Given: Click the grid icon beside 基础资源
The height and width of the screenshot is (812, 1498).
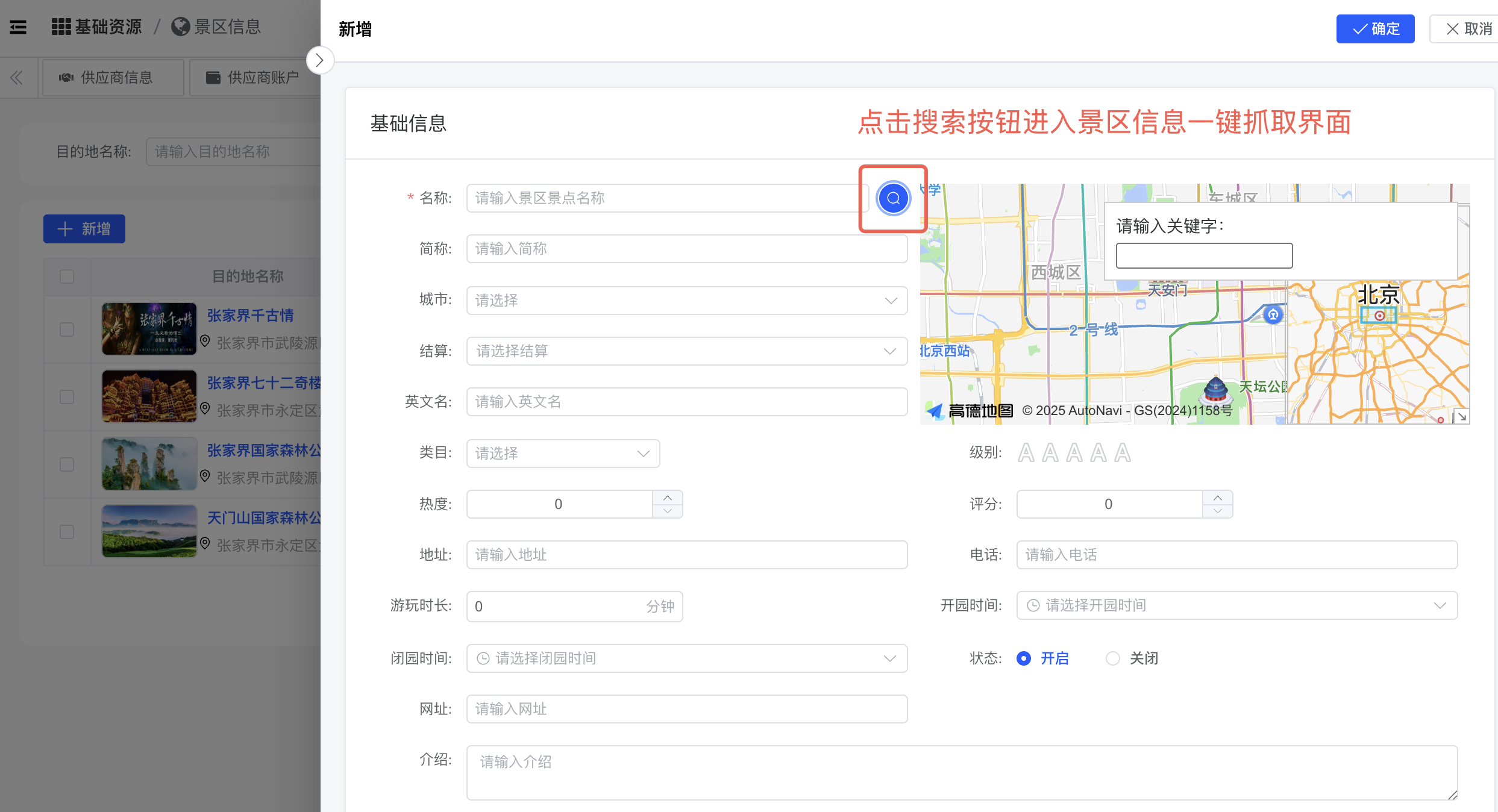Looking at the screenshot, I should click(x=60, y=27).
